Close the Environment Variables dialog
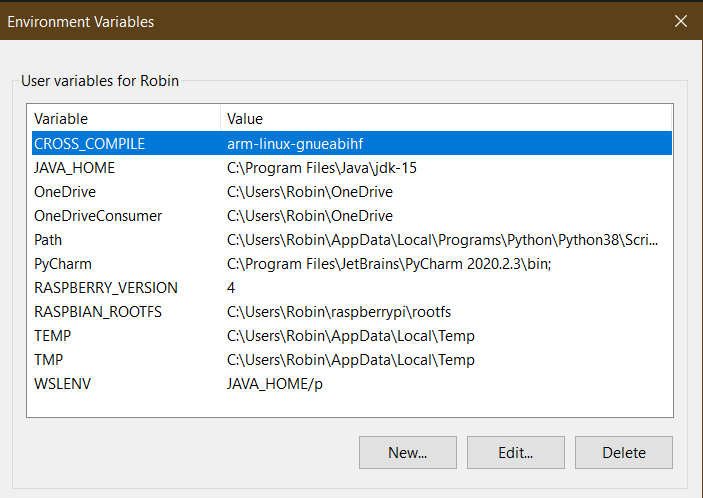Screen dimensions: 703x498 [681, 21]
